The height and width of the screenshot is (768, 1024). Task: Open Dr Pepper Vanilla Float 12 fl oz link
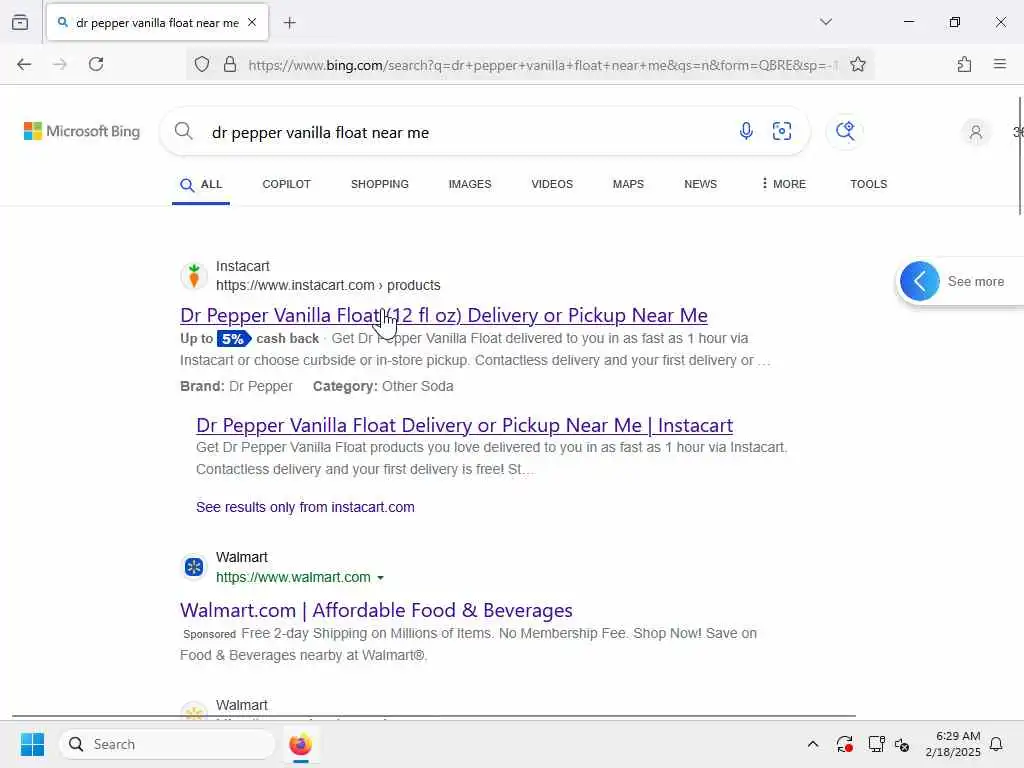(x=443, y=315)
